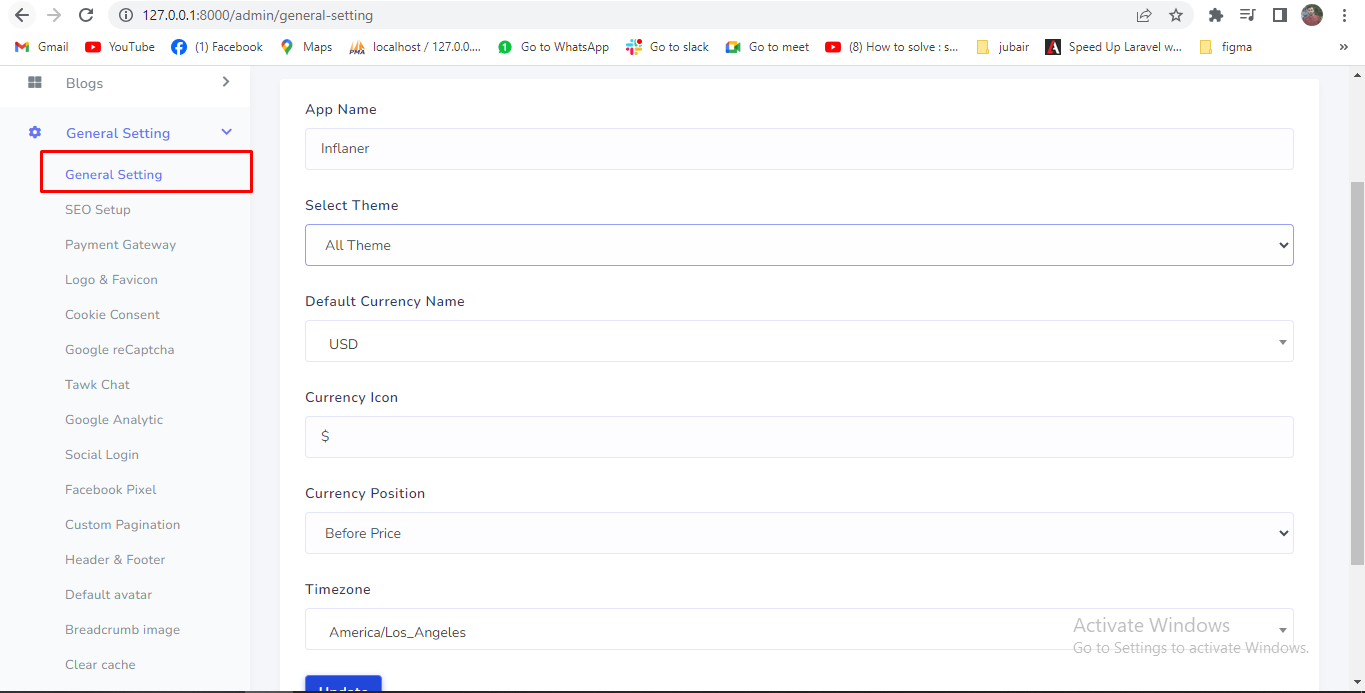
Task: Collapse the General Setting sidebar menu chevron
Action: (226, 132)
